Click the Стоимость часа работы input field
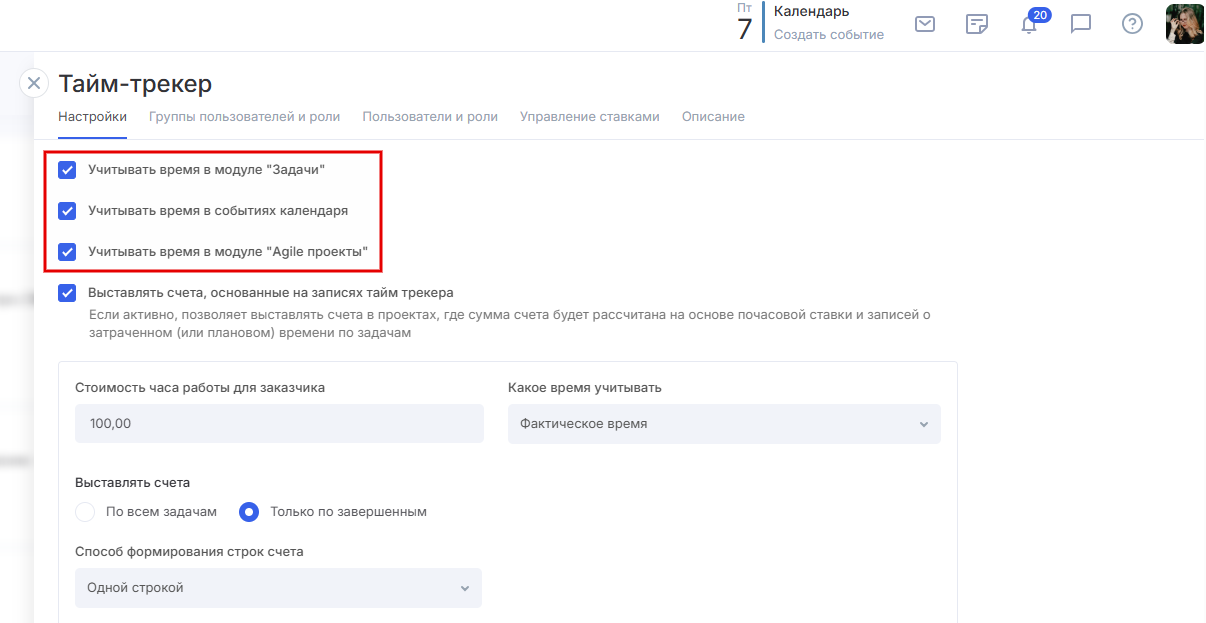This screenshot has width=1206, height=623. 279,424
